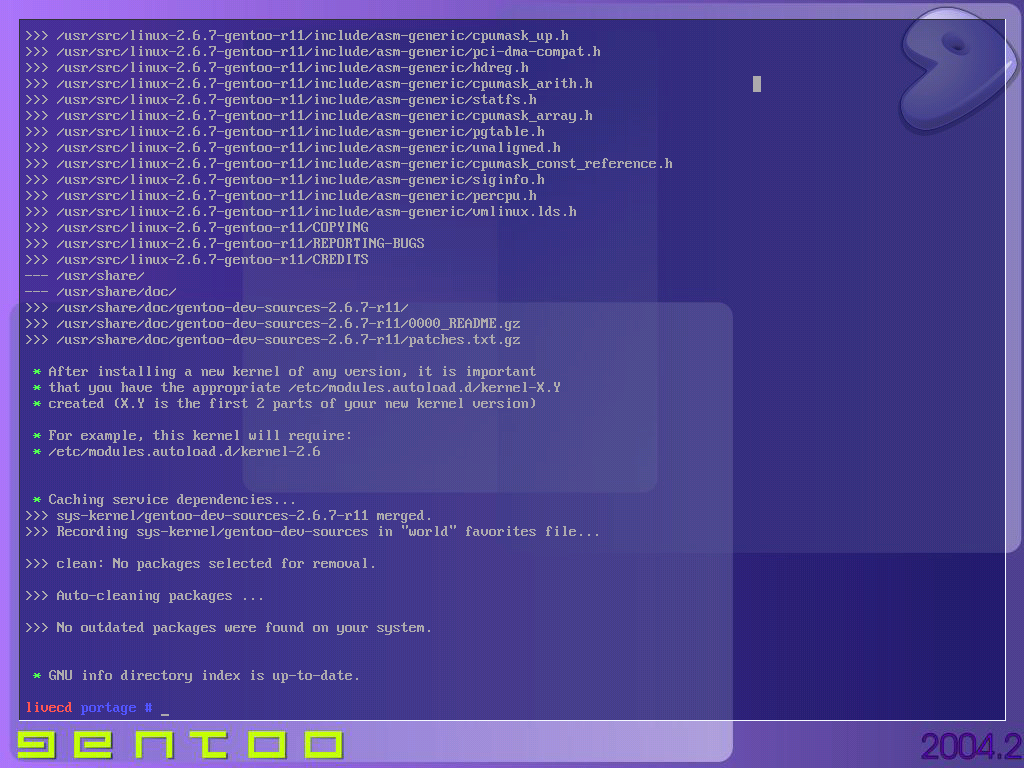Click the gray block cursor near the top right

coord(757,84)
